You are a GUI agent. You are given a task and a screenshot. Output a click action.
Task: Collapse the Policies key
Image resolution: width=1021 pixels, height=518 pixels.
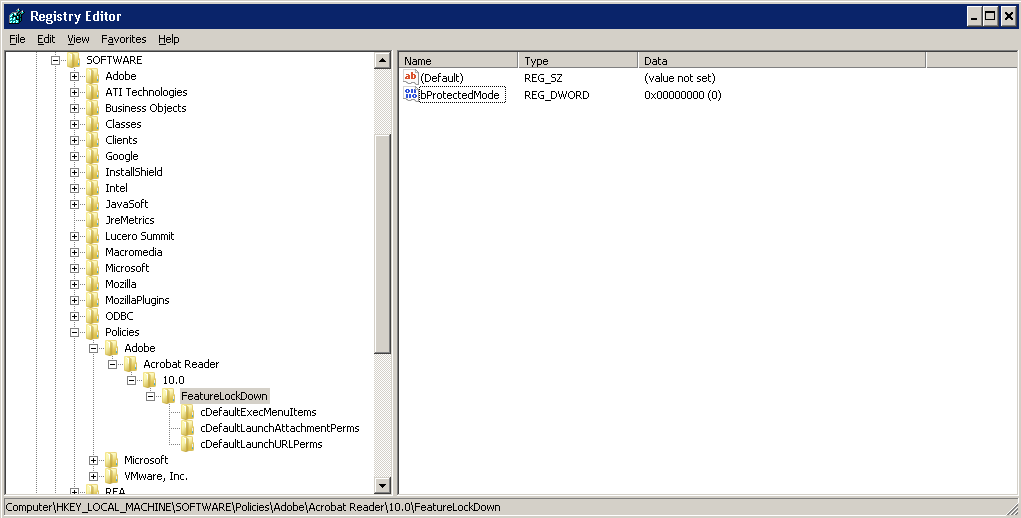pos(74,332)
